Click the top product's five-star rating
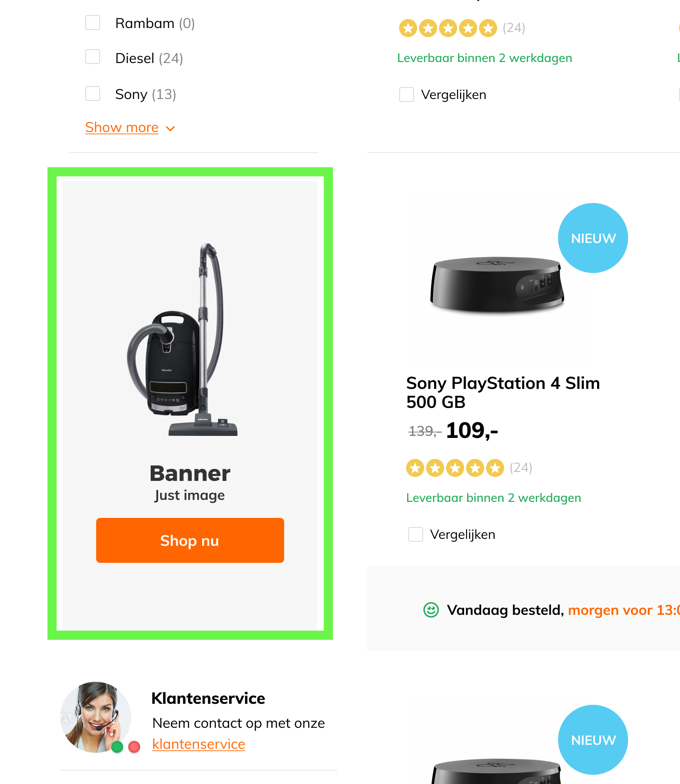680x784 pixels. click(x=448, y=28)
